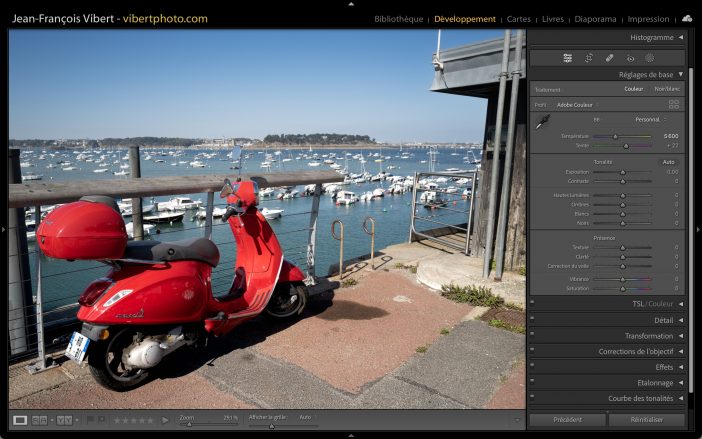Open the Masking tool
The image size is (702, 439).
pos(649,58)
